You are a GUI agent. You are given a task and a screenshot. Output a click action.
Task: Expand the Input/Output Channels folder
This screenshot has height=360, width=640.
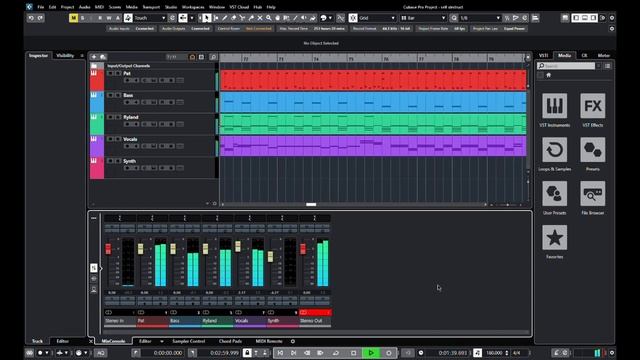coord(94,66)
